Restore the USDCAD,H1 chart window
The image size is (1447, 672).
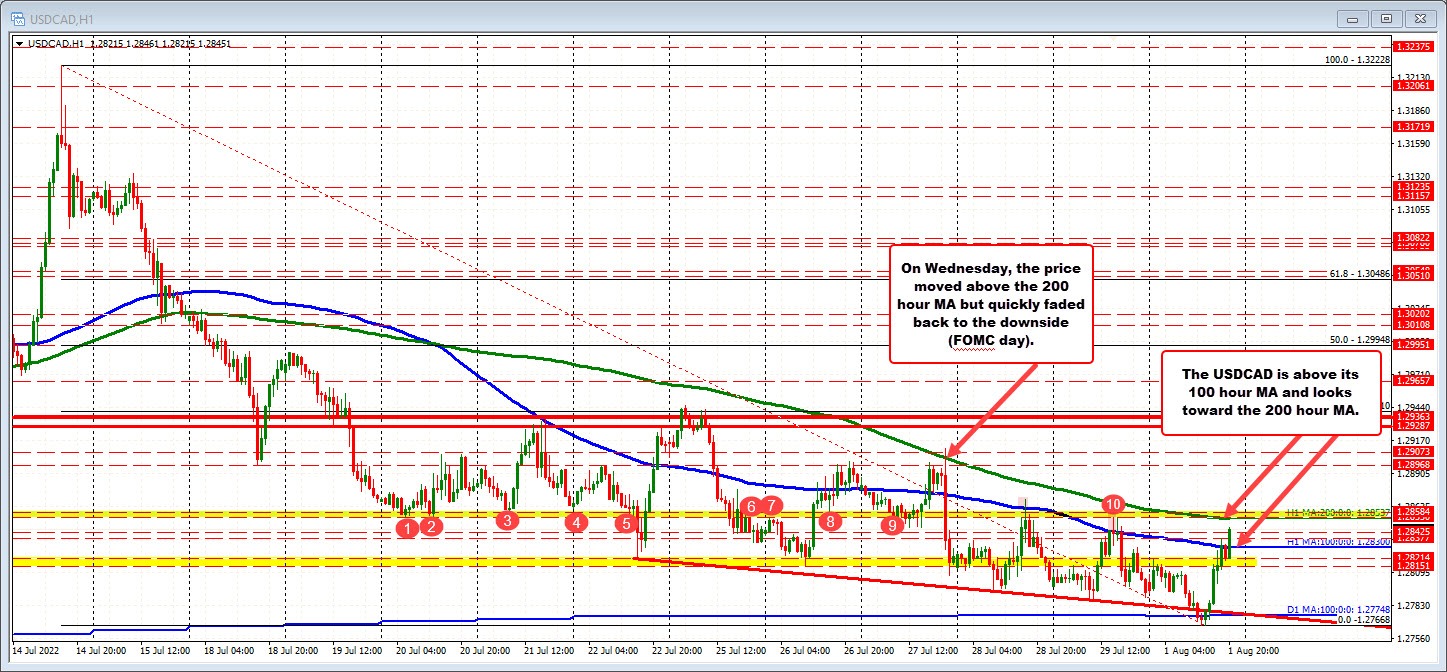click(1388, 18)
